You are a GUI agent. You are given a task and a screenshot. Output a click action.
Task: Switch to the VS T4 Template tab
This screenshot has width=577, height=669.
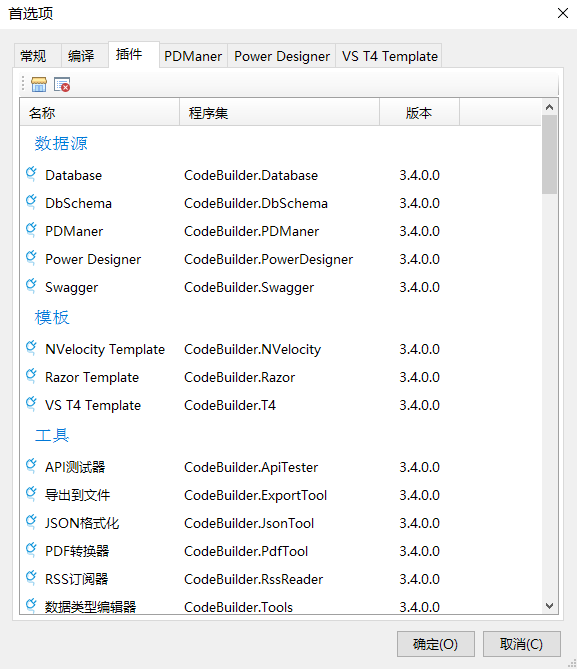pyautogui.click(x=389, y=56)
